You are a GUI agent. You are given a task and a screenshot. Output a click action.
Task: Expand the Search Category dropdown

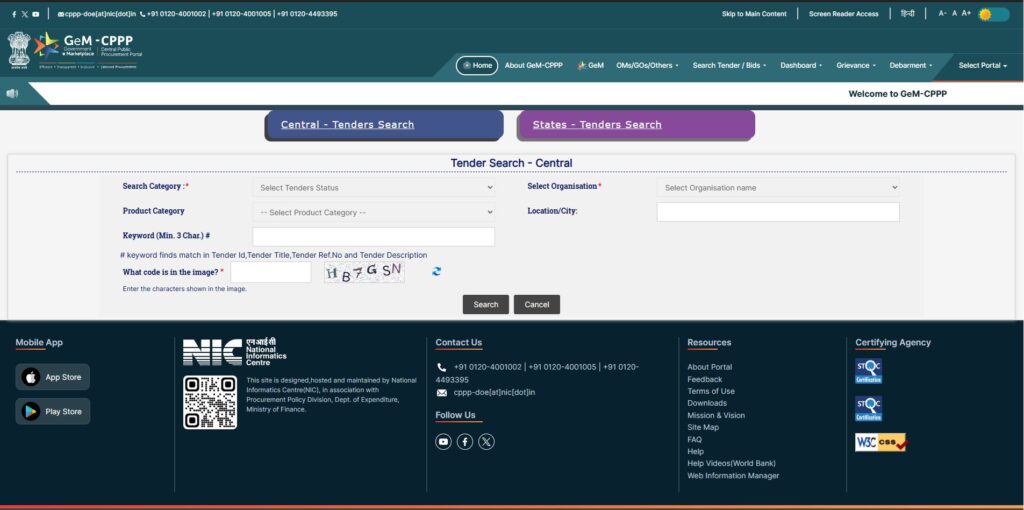pos(374,187)
